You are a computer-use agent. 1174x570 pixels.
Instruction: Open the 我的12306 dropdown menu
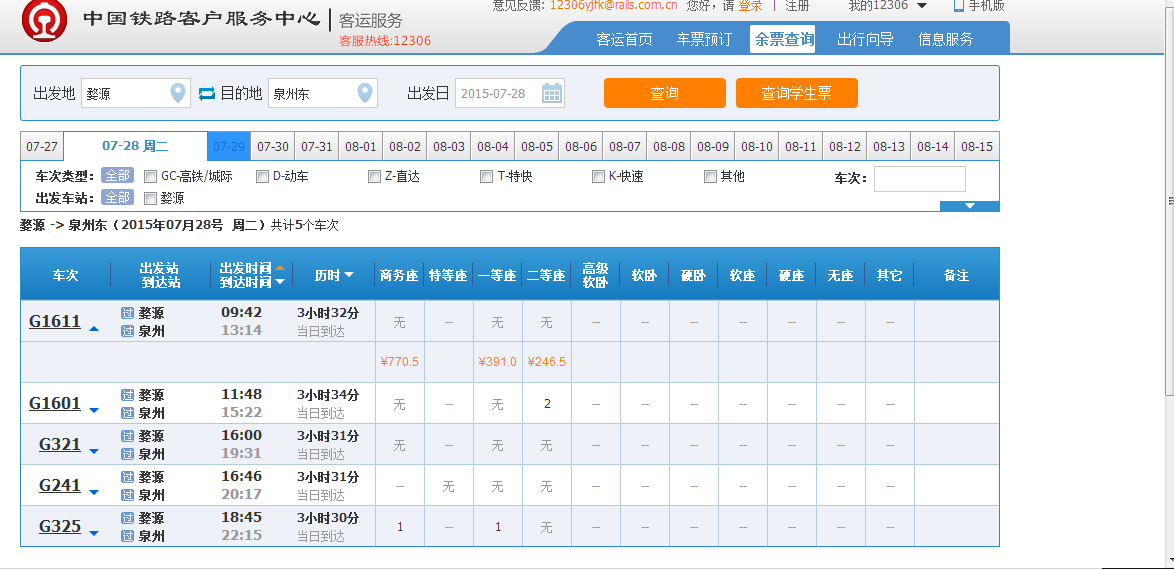coord(888,5)
